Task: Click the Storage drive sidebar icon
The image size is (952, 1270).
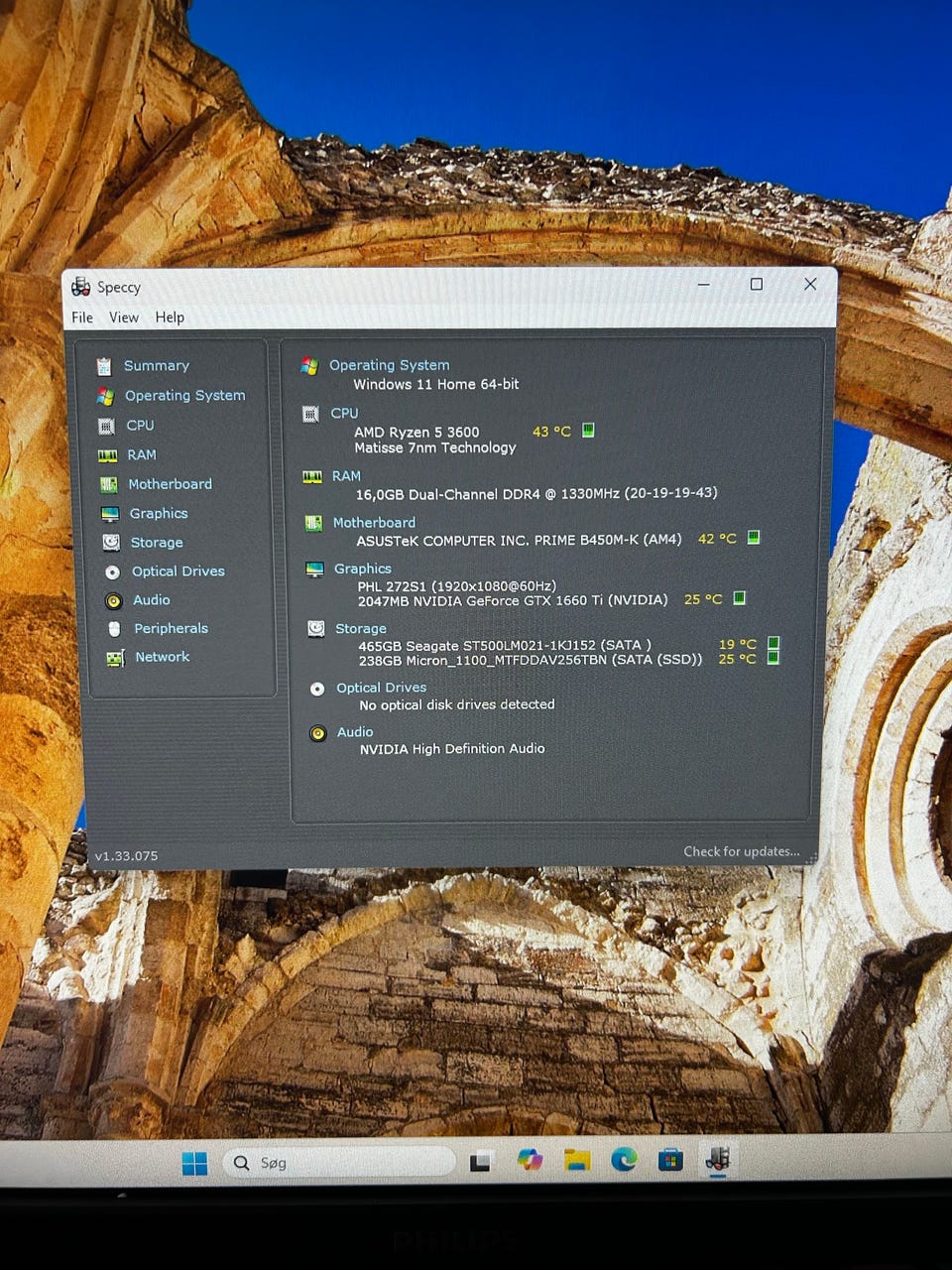Action: click(111, 543)
